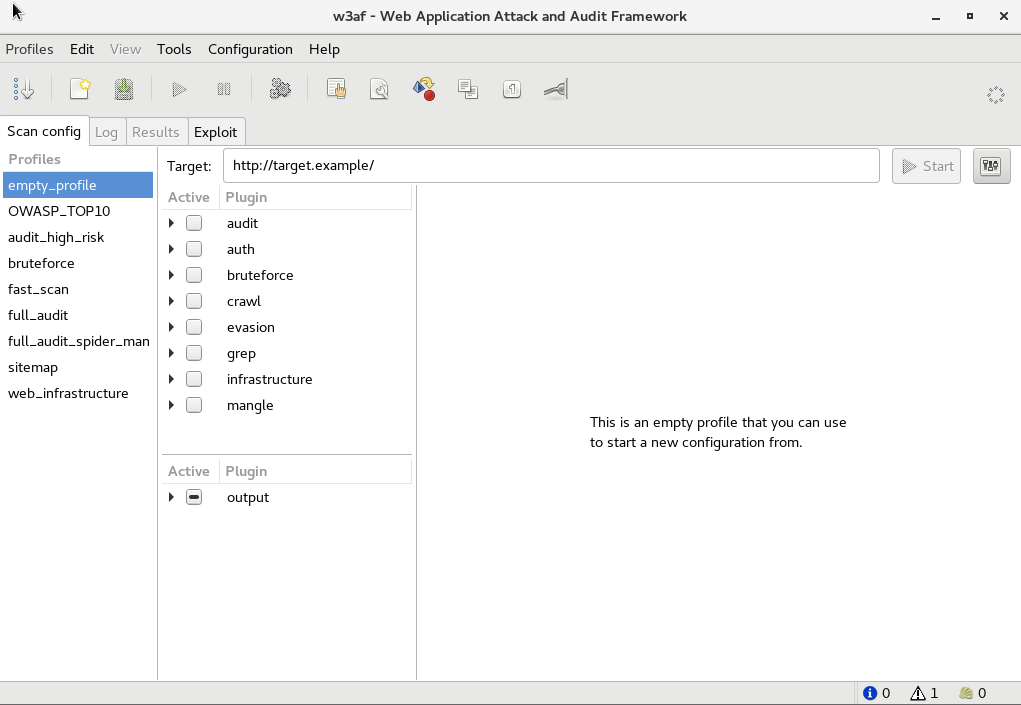
Task: Click the gears icon in toolbar
Action: click(x=280, y=90)
